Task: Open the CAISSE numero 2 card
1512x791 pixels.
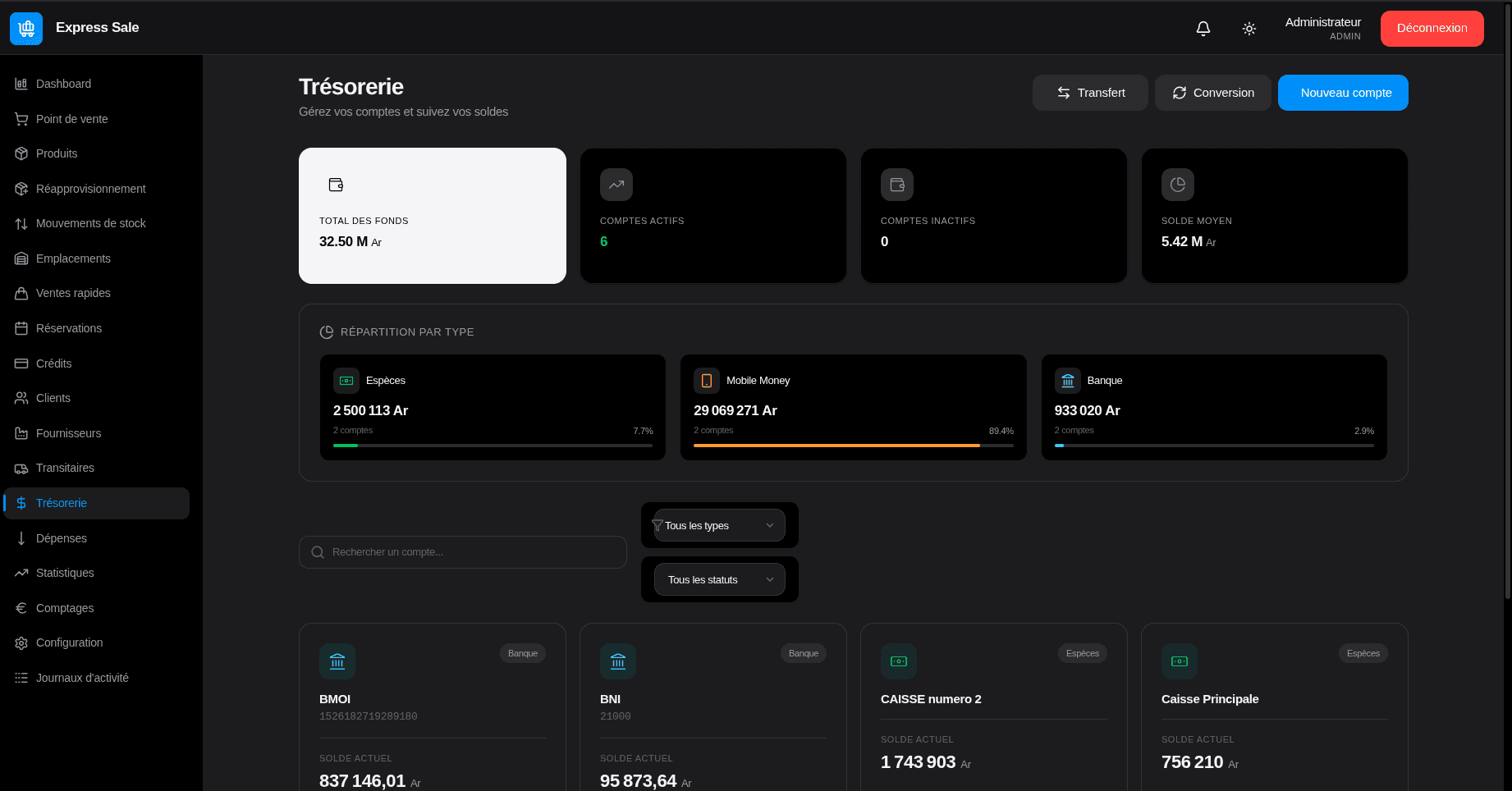Action: [993, 707]
